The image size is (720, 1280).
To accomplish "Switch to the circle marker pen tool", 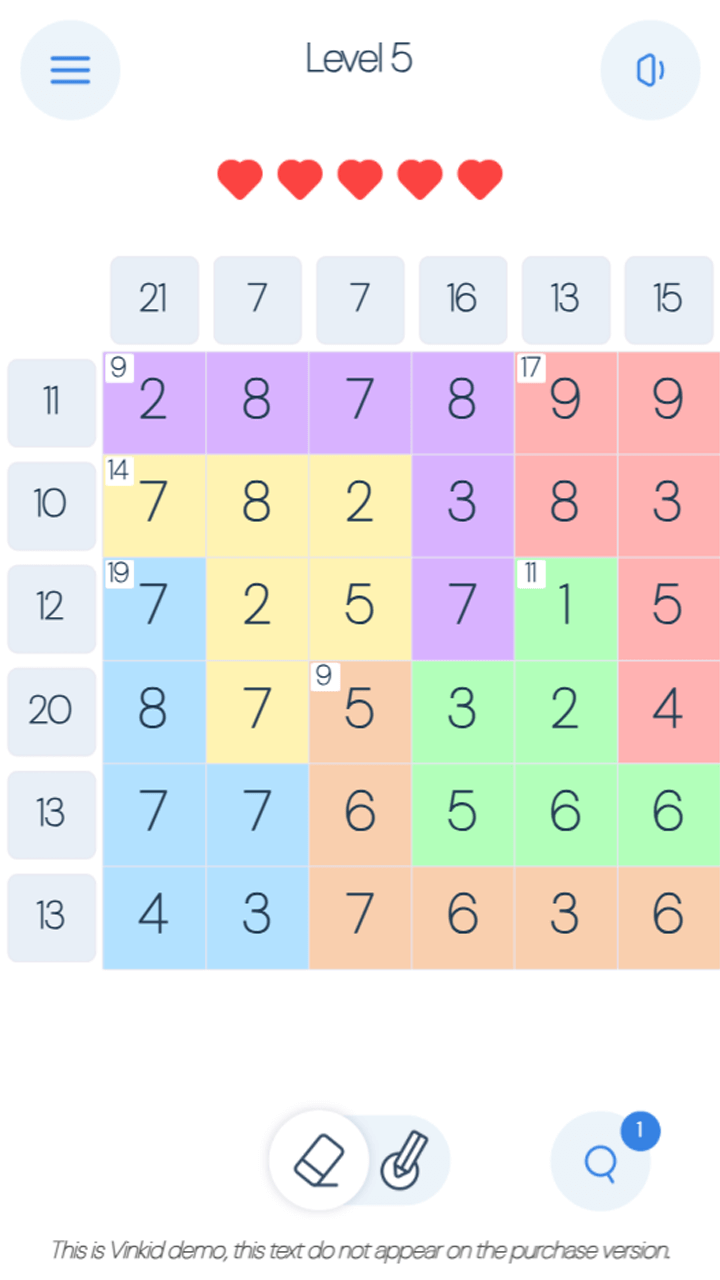I will coord(403,1162).
